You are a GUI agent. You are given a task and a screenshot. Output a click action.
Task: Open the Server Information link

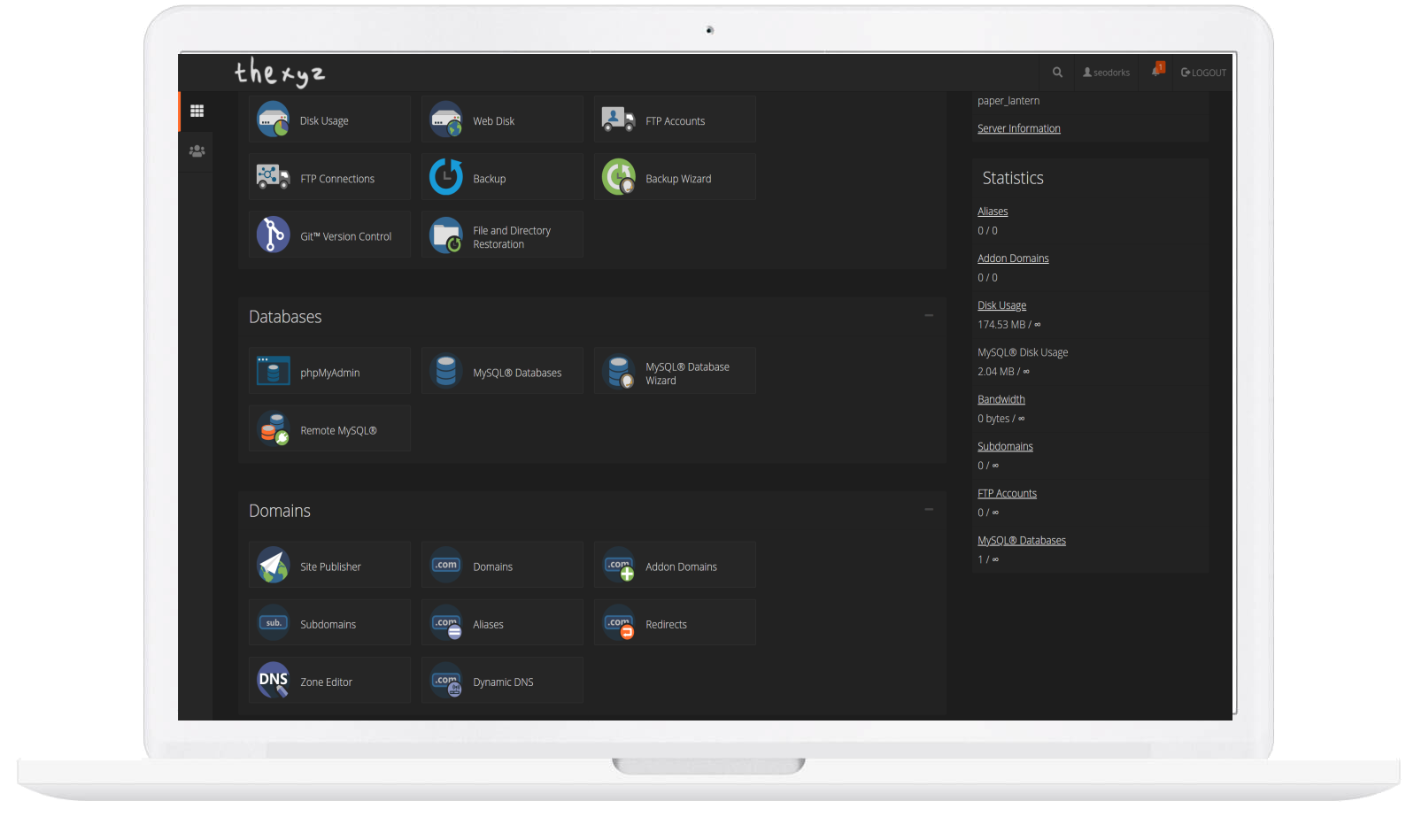pos(1018,128)
